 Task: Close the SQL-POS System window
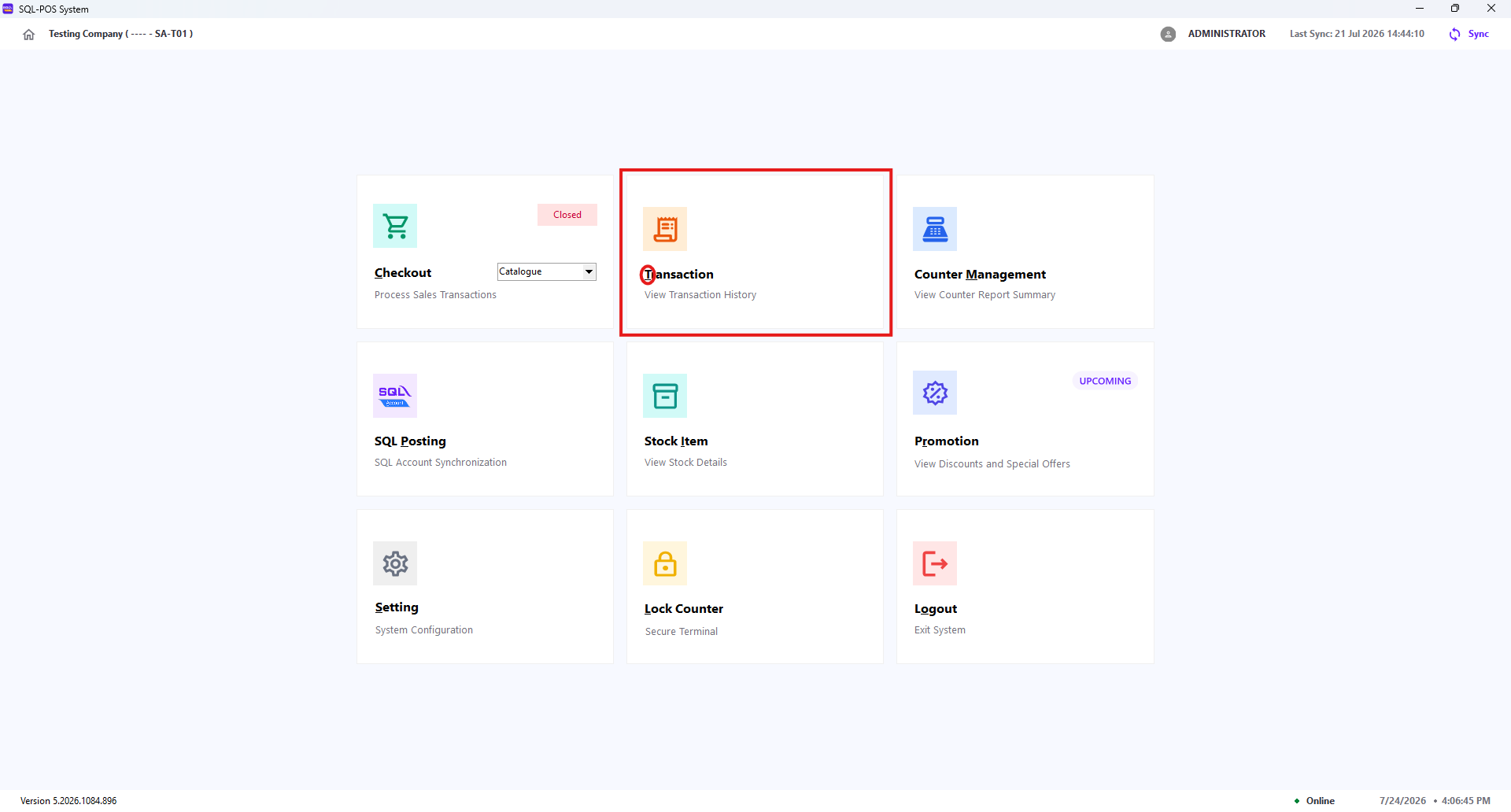1491,9
